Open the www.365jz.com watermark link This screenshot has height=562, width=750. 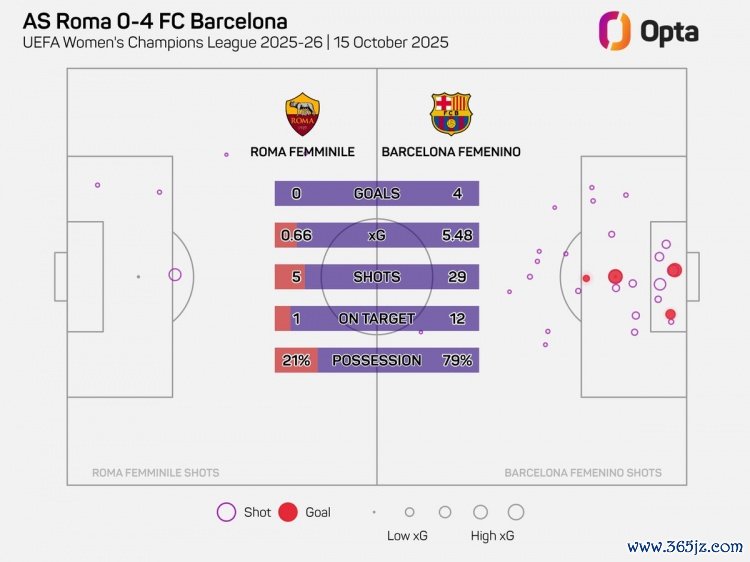pyautogui.click(x=685, y=547)
